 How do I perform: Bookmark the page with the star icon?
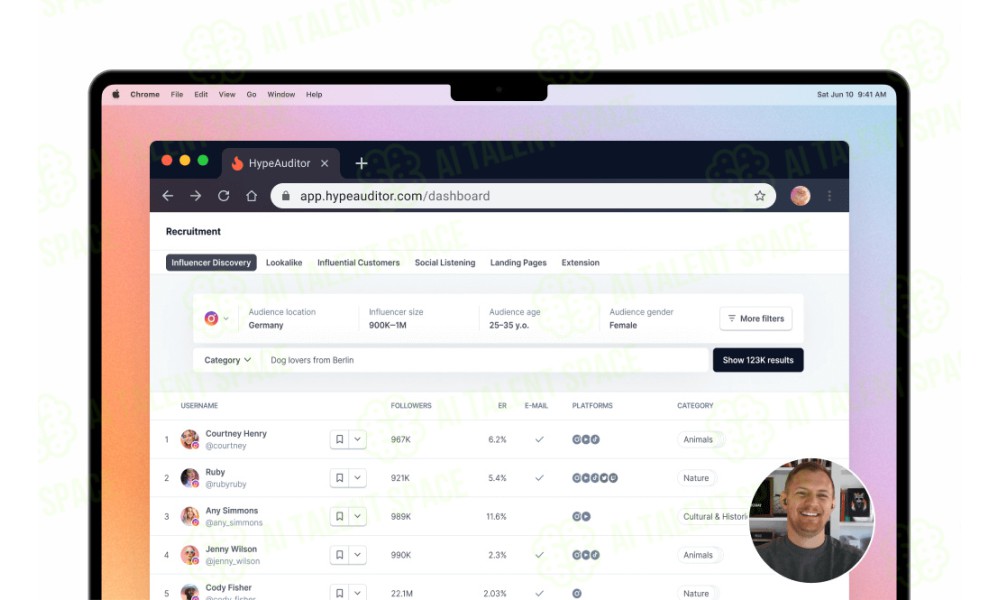760,196
